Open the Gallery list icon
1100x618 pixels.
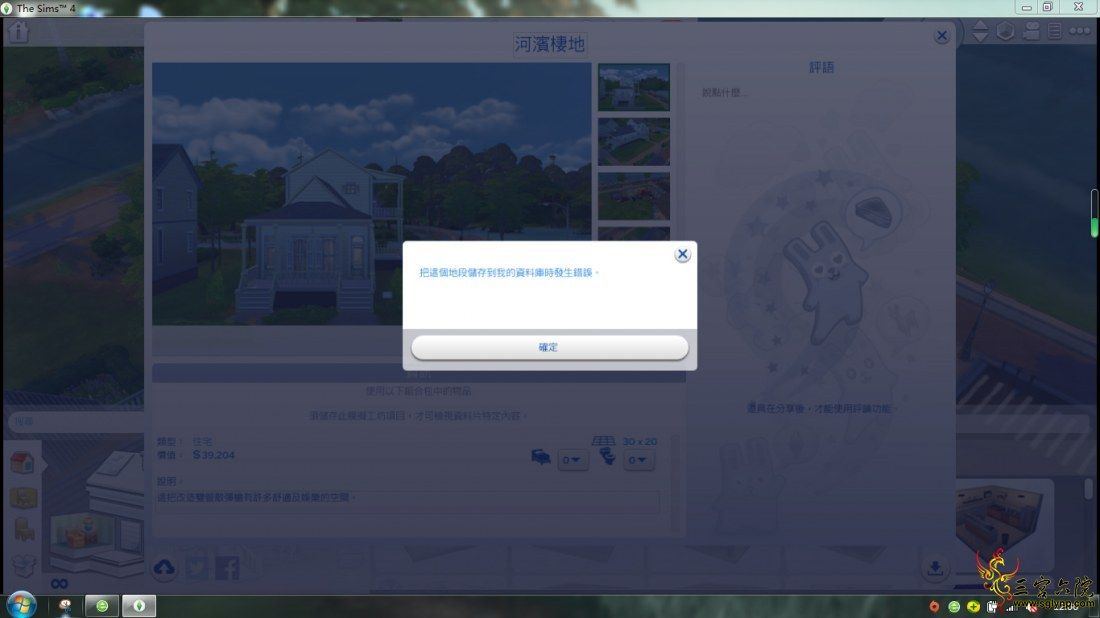[x=1054, y=32]
